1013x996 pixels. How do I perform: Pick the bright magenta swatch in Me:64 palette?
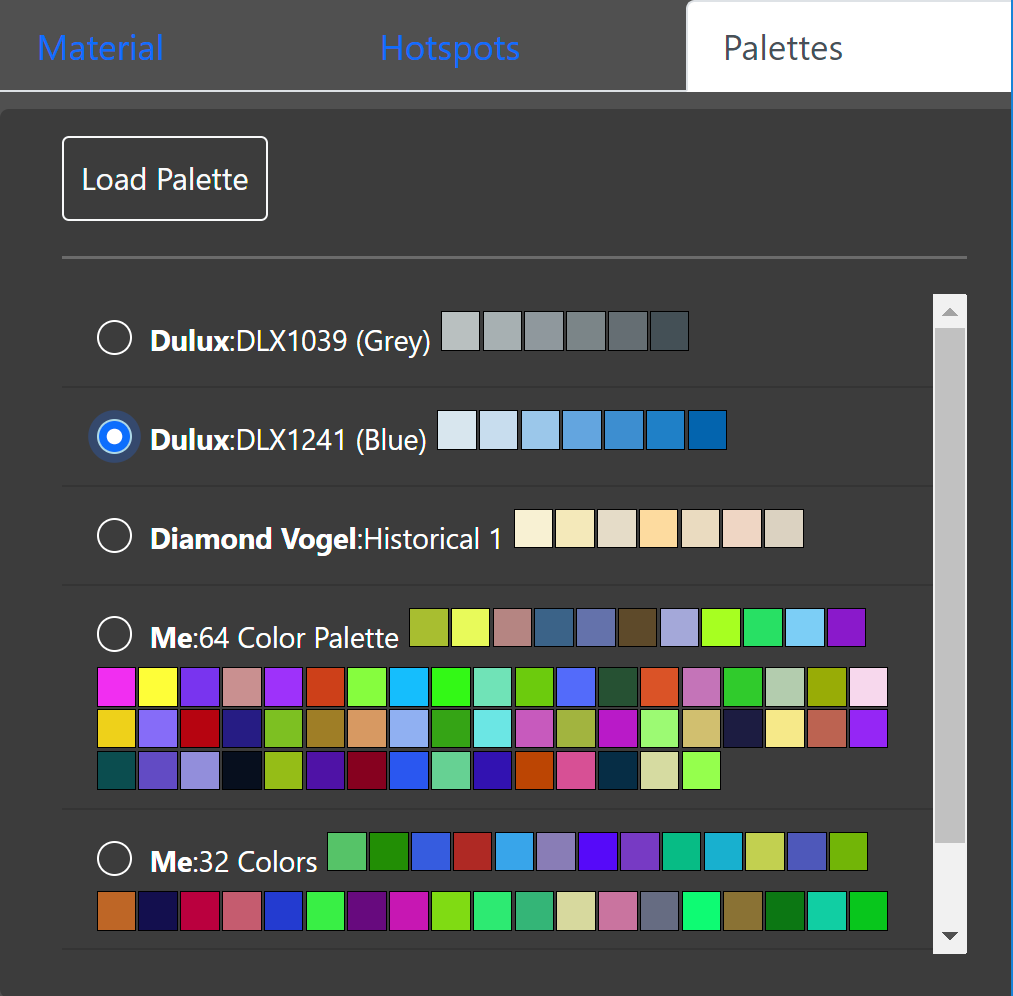[116, 687]
